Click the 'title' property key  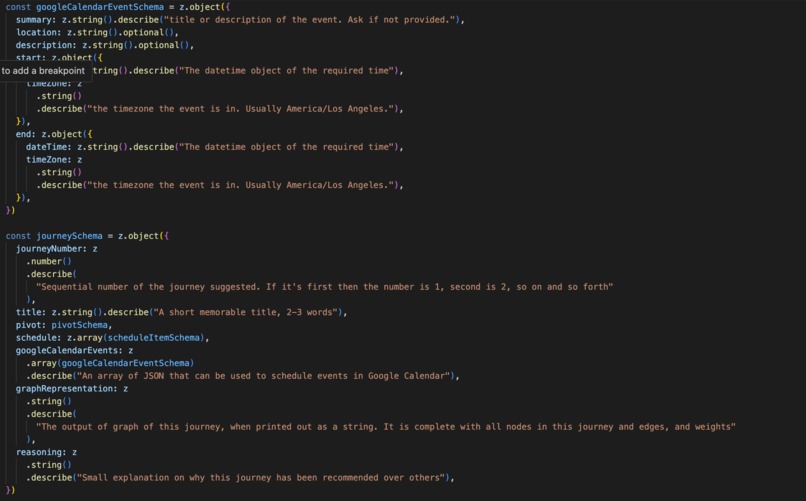click(x=29, y=312)
